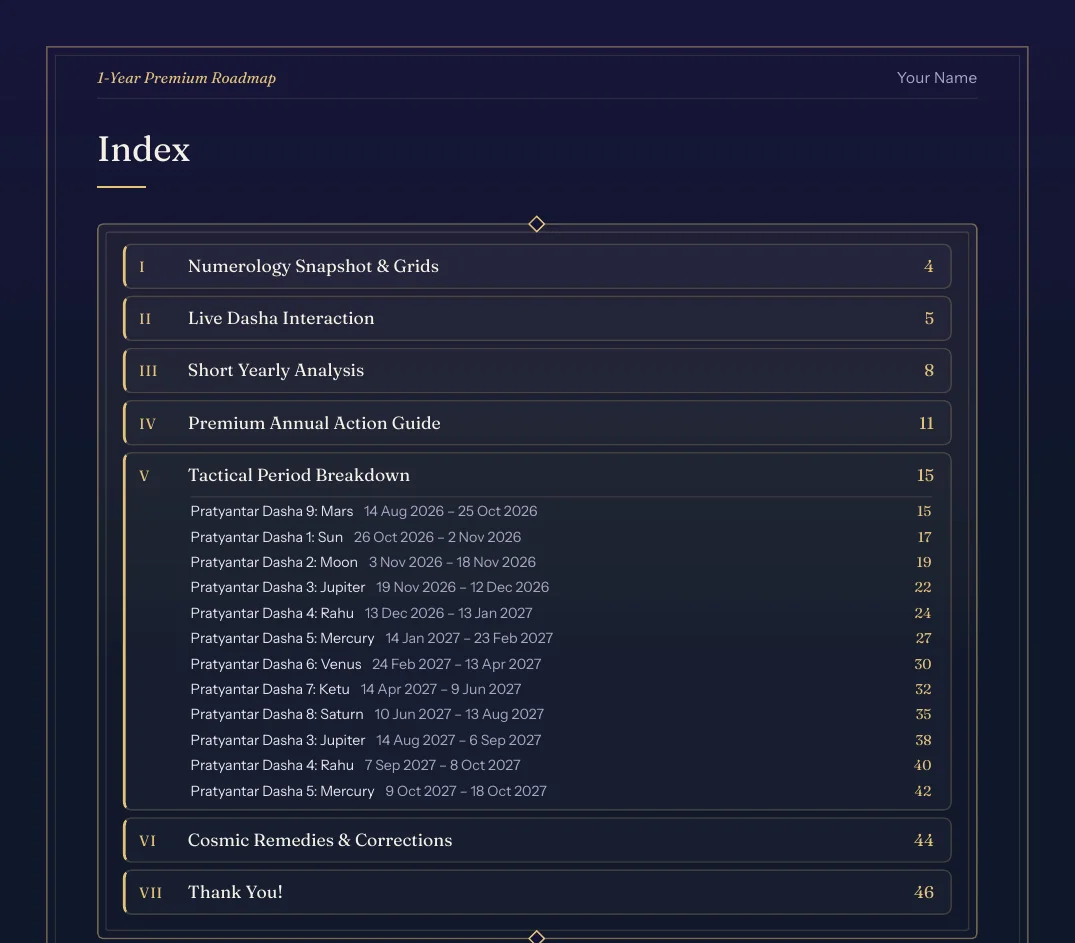Select Pratyantar Dasha 3: Jupiter 14 Aug 2027 row
Screen dimensions: 1075x943
click(x=561, y=740)
